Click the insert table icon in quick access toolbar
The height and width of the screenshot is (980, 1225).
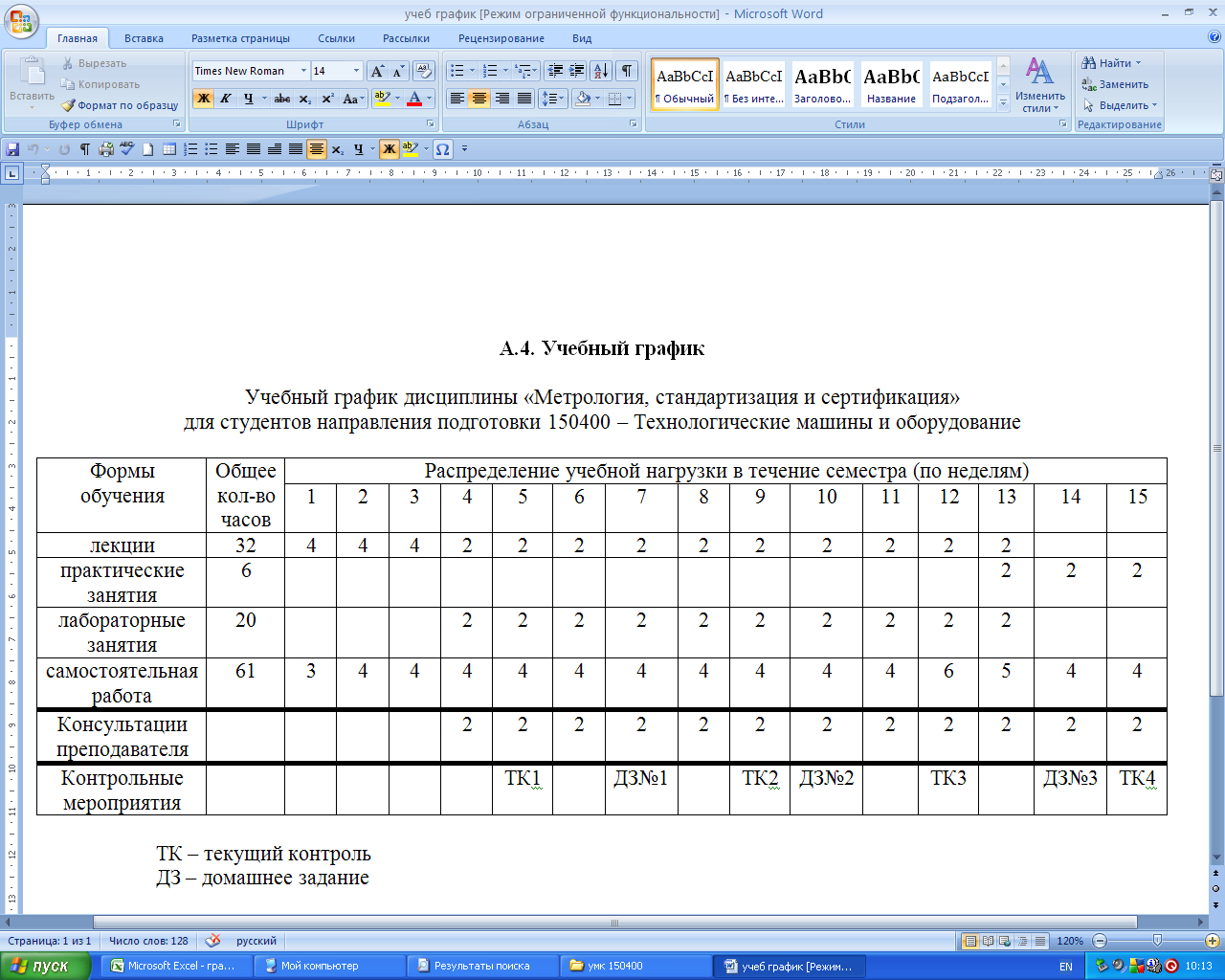169,149
